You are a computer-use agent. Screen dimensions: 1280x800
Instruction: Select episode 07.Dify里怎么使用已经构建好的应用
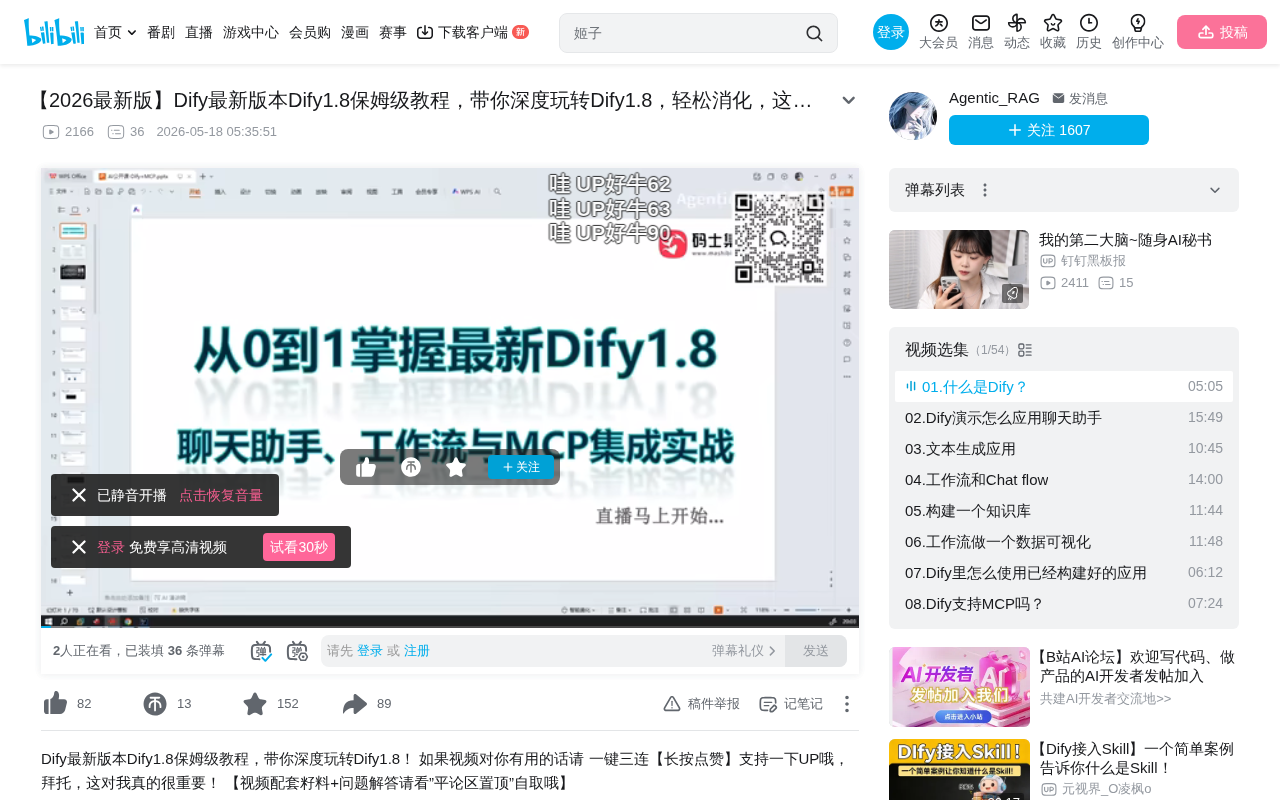1064,573
